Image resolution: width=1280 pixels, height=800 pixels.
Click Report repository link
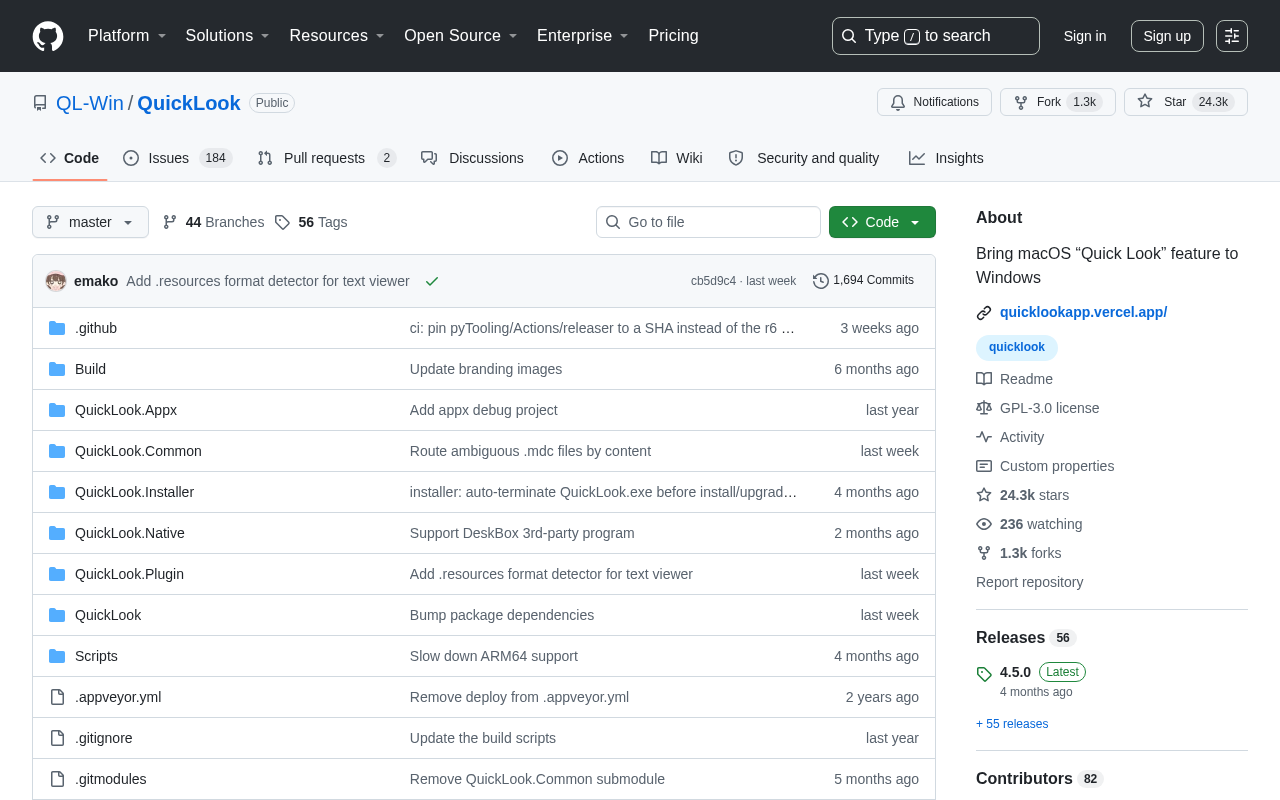tap(1029, 582)
